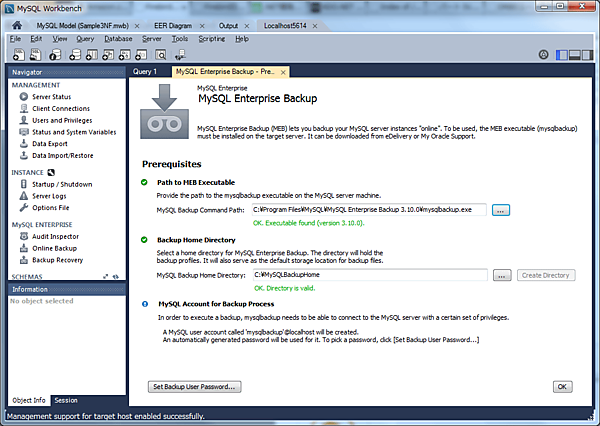Click MySQL Backup Command Path field
Screen dimensions: 600x426
pyautogui.click(x=369, y=210)
